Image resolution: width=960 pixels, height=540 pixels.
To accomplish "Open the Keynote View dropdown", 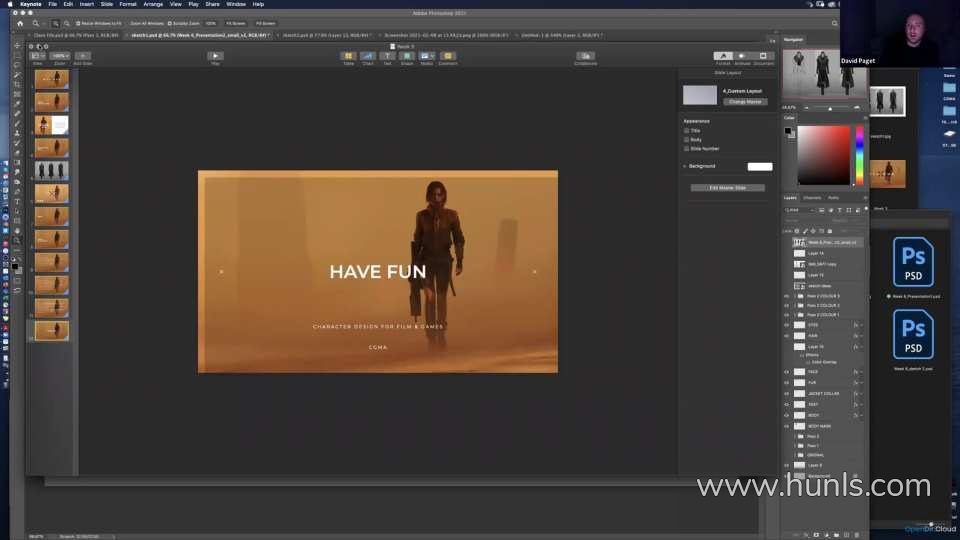I will [x=37, y=56].
